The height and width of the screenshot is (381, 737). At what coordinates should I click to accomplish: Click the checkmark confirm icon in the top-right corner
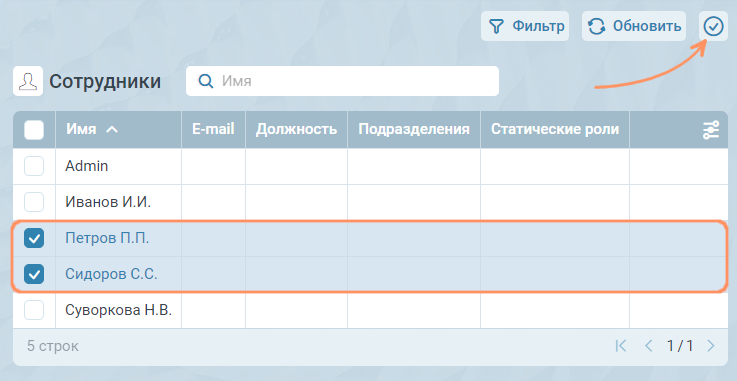(713, 26)
